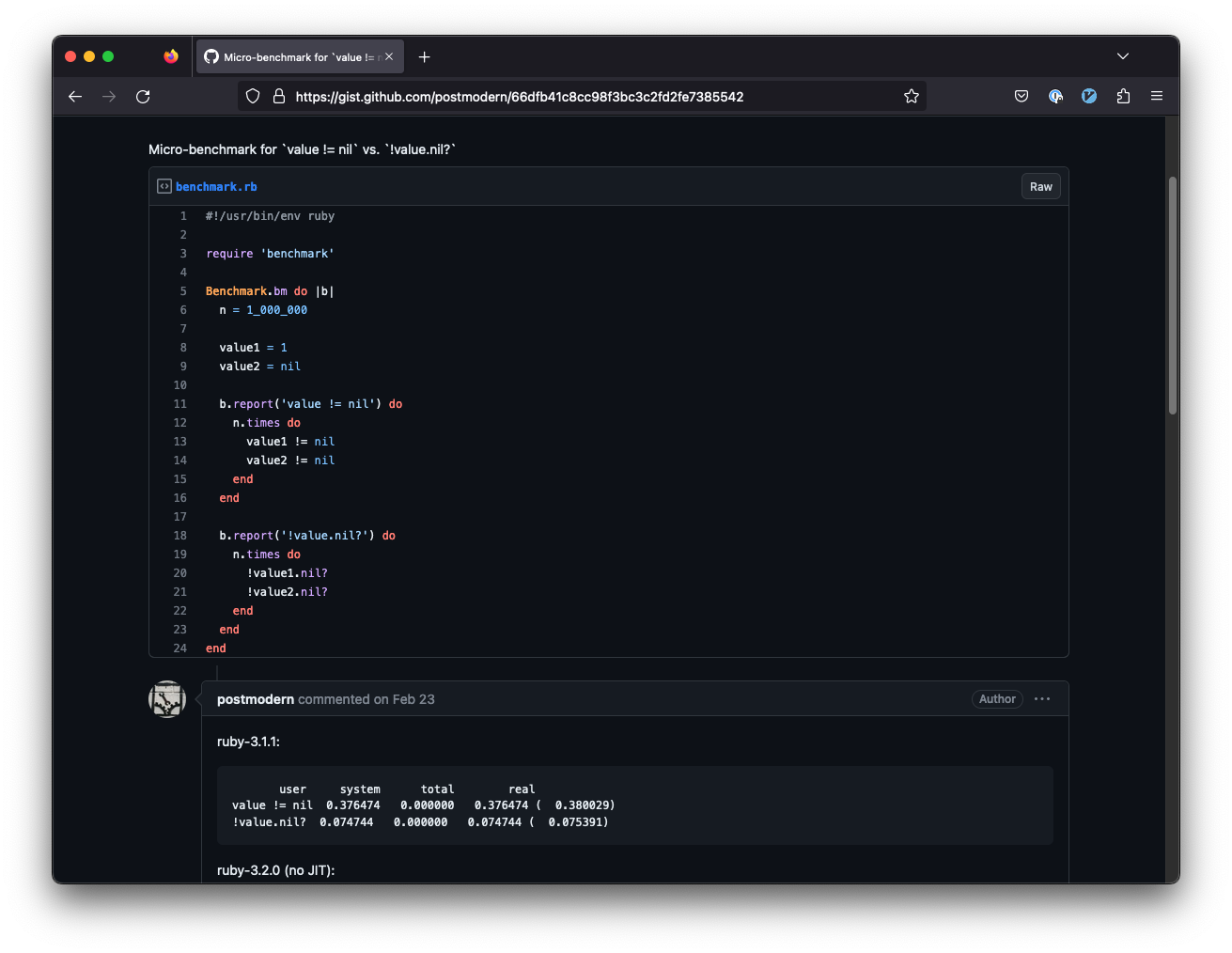This screenshot has height=953, width=1232.
Task: Click the 'value2 = nil' code line
Action: coord(260,367)
